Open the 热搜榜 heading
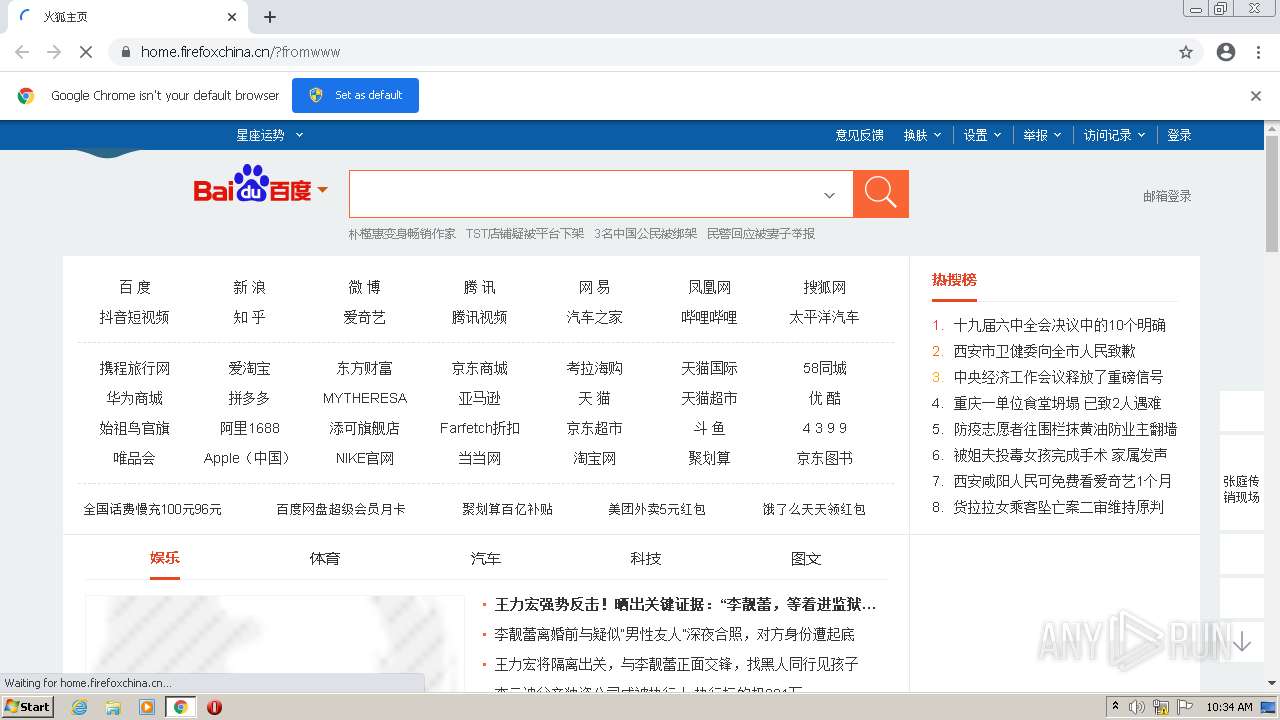The height and width of the screenshot is (720, 1280). (x=954, y=280)
